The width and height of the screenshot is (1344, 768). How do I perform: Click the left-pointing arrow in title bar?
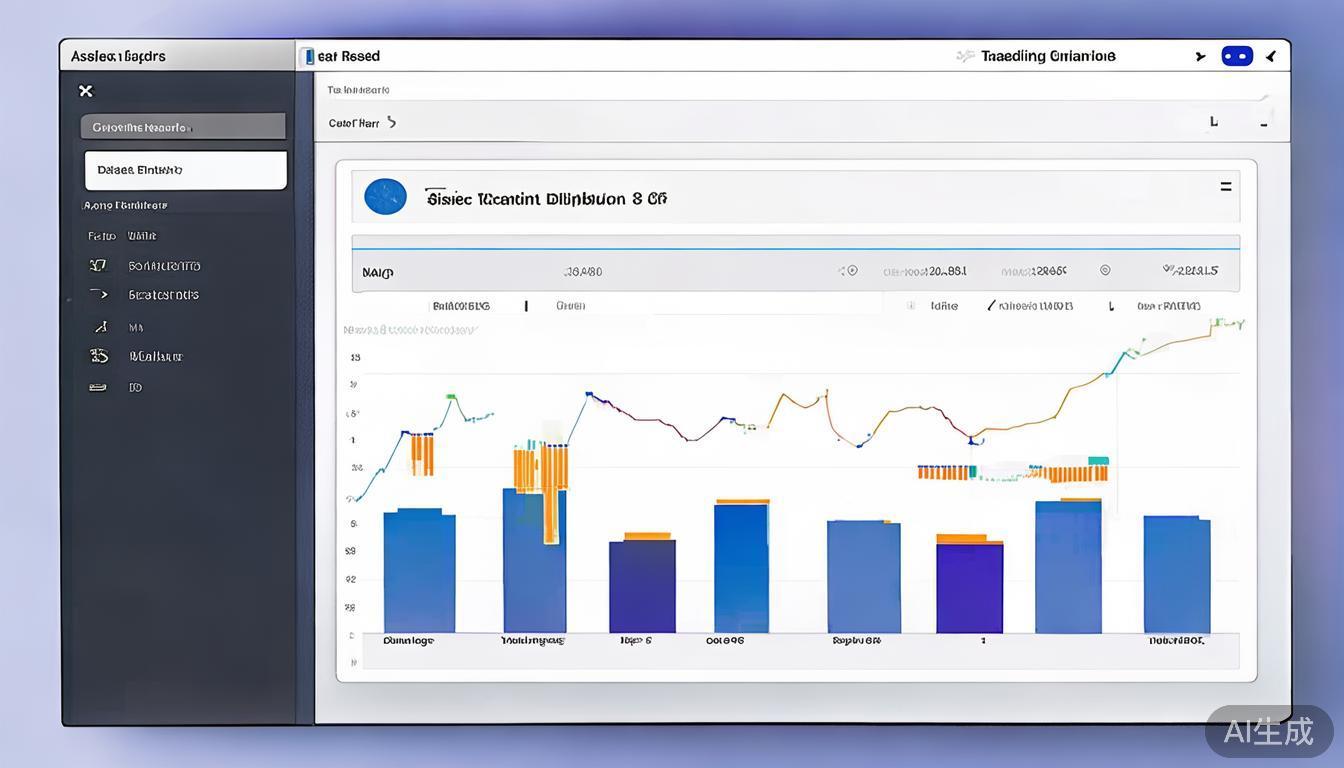pyautogui.click(x=1271, y=57)
